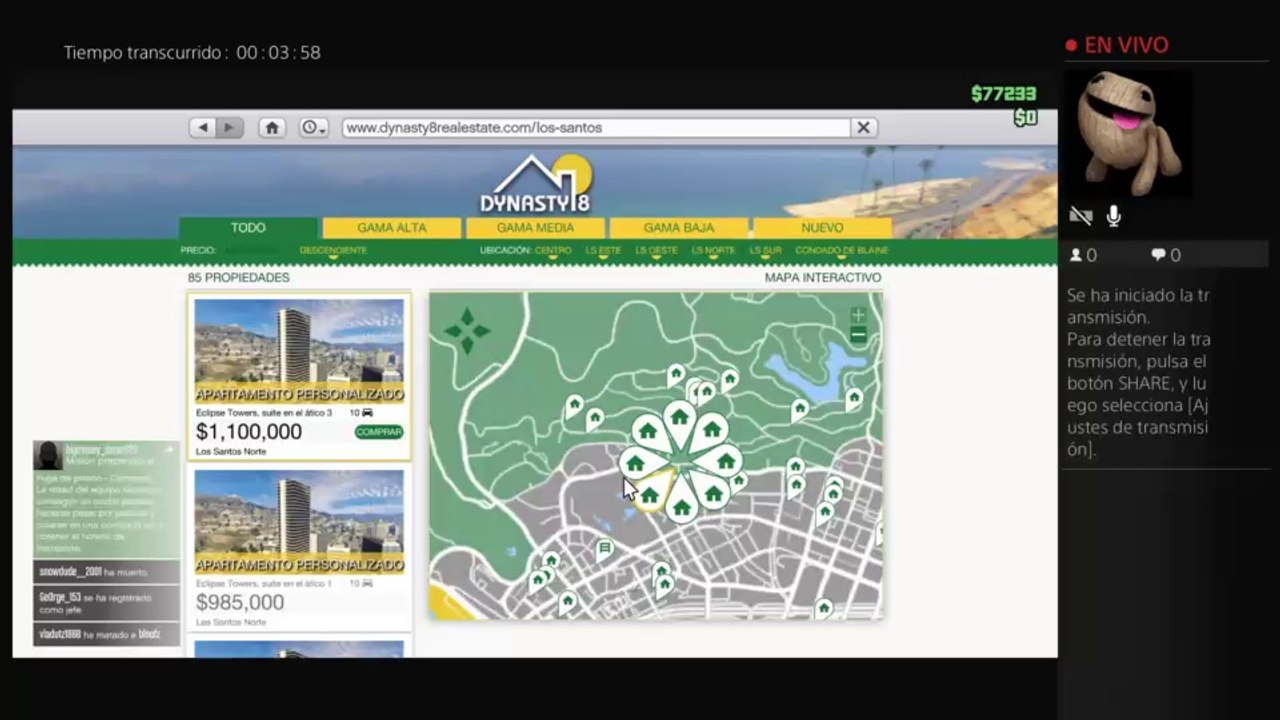Click the Sackboy streamer avatar
Viewport: 1280px width, 720px height.
coord(1128,133)
